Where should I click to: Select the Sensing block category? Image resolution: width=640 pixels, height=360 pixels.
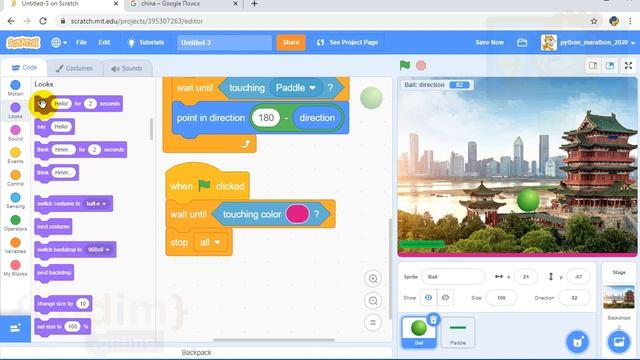[x=16, y=200]
